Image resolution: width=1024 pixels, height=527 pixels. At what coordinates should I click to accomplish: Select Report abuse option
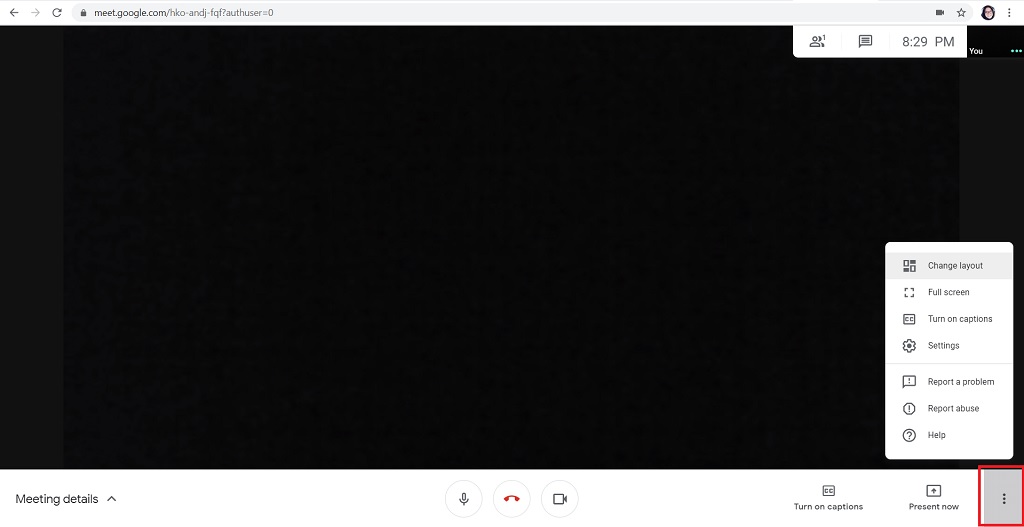click(953, 408)
